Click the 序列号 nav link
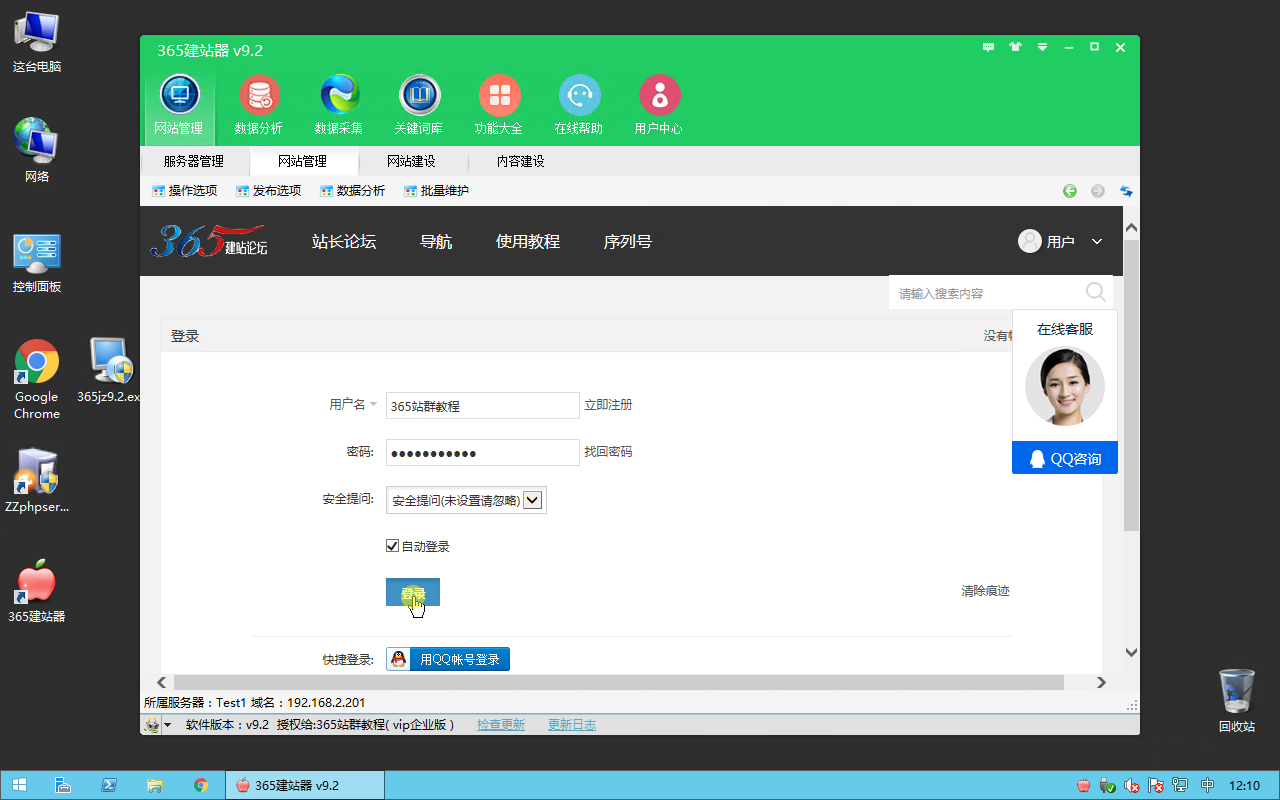 tap(628, 241)
